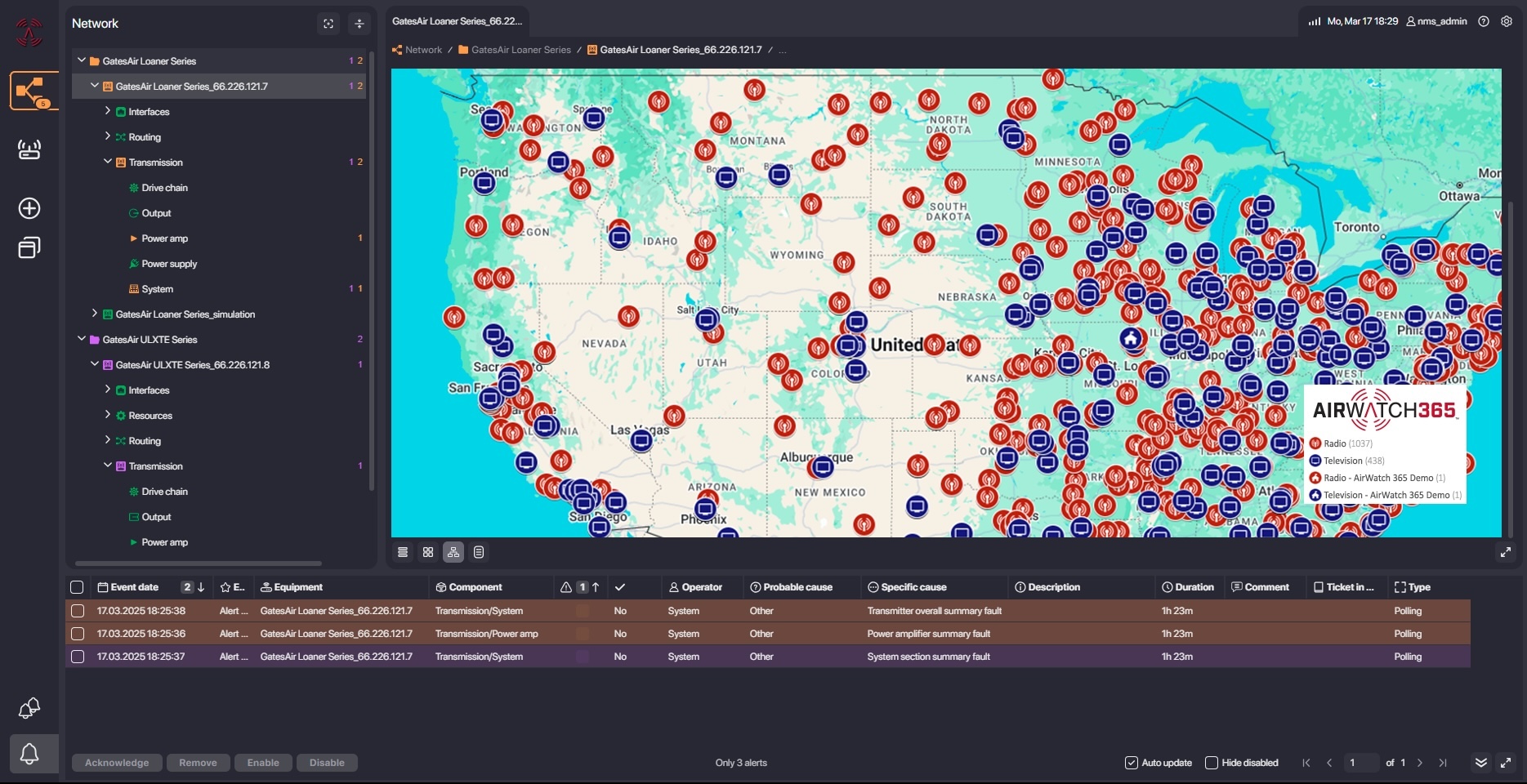Click the focus icon in Network panel header
The height and width of the screenshot is (784, 1527).
click(328, 24)
